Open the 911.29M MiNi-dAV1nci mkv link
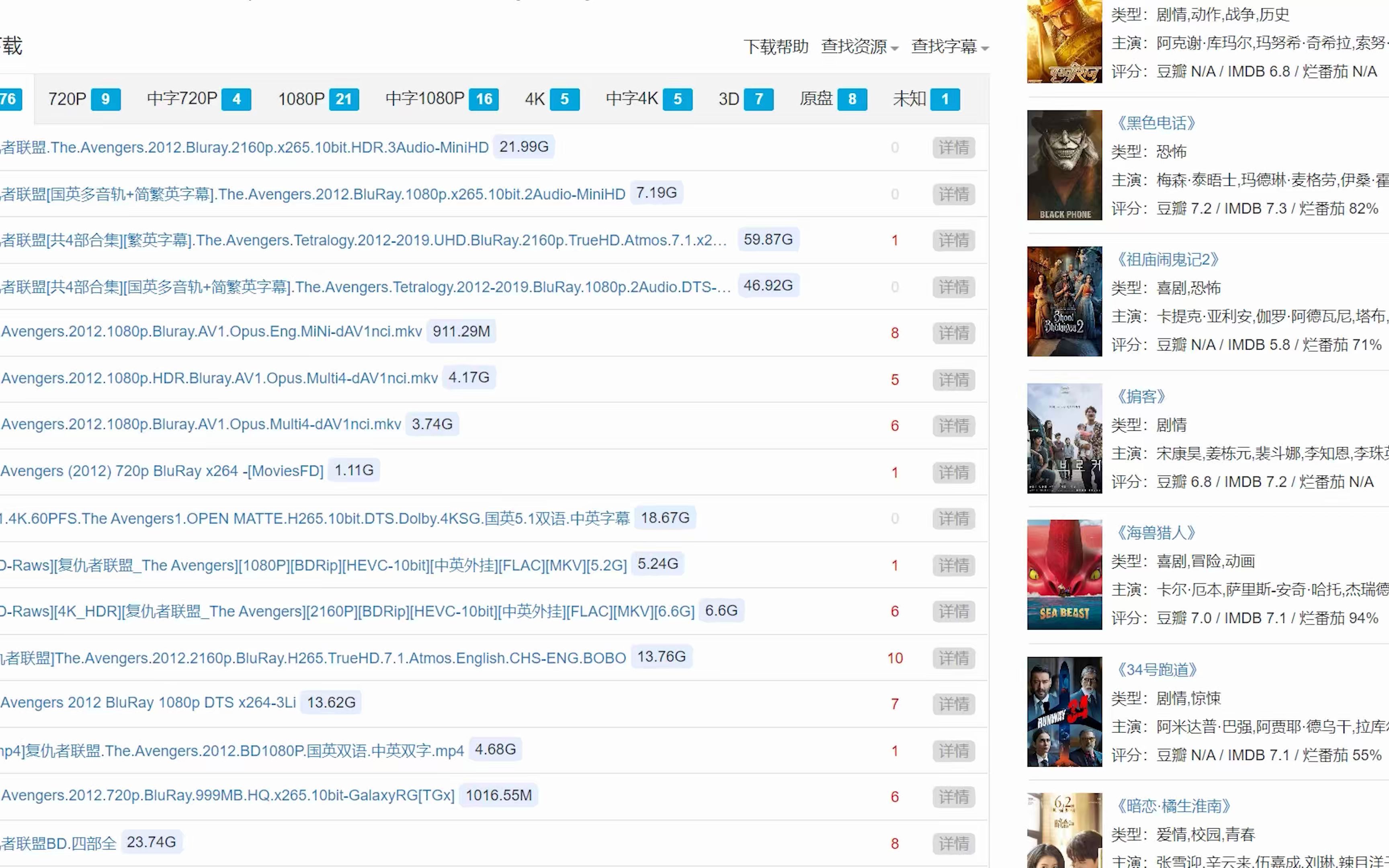Screen dimensions: 1389x868 (x=211, y=332)
